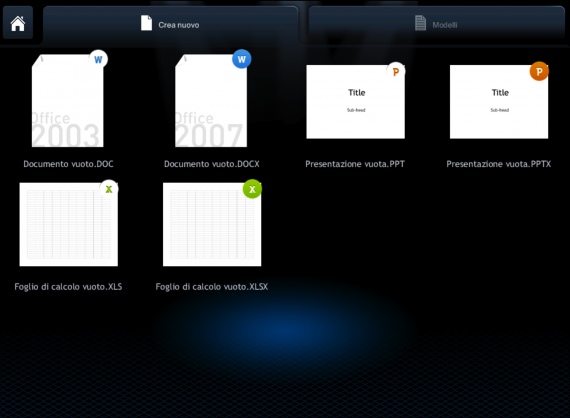Click lined document icon beside Modelli
Viewport: 570px width, 418px height.
tap(421, 23)
